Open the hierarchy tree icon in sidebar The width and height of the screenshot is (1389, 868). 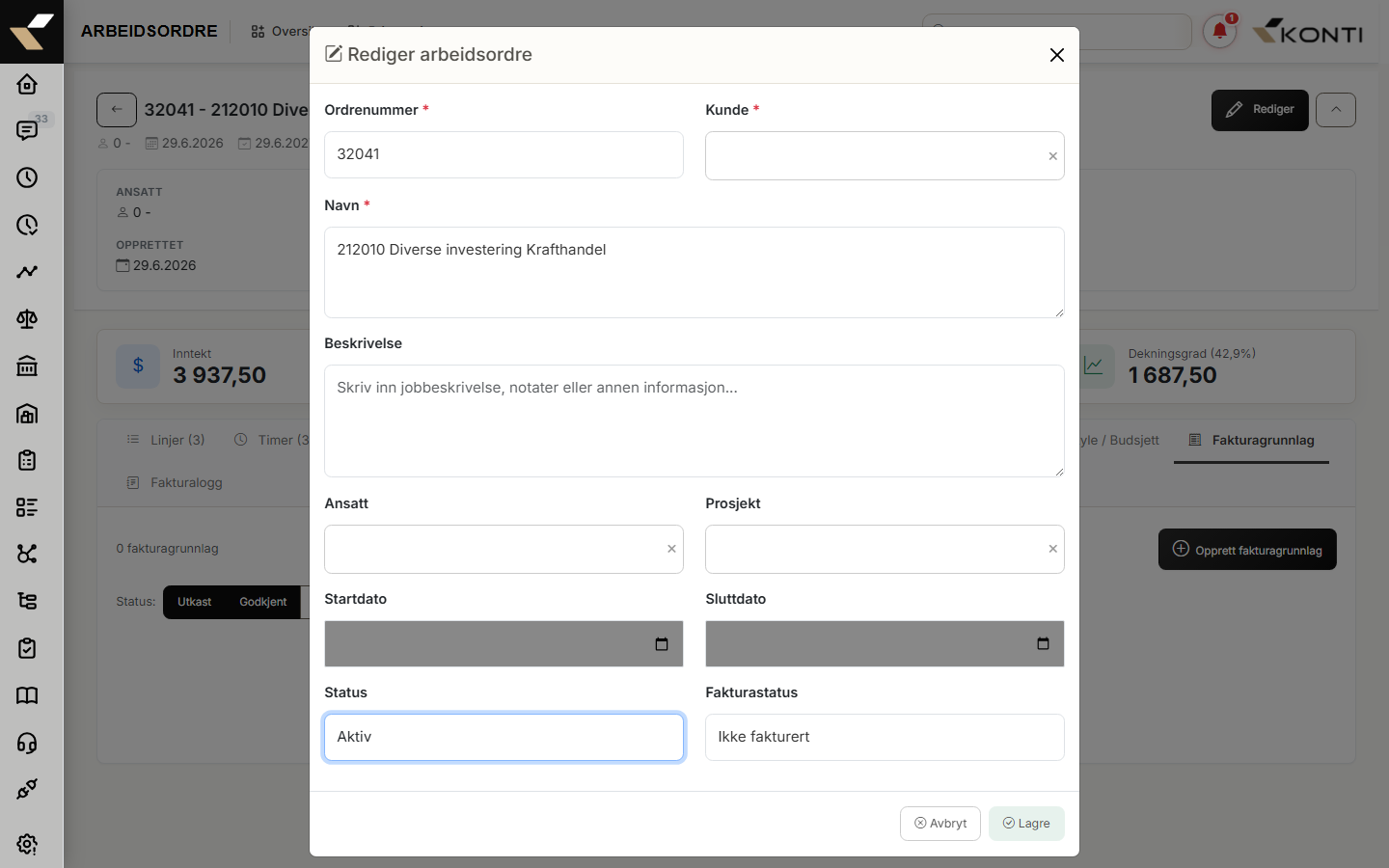click(27, 601)
